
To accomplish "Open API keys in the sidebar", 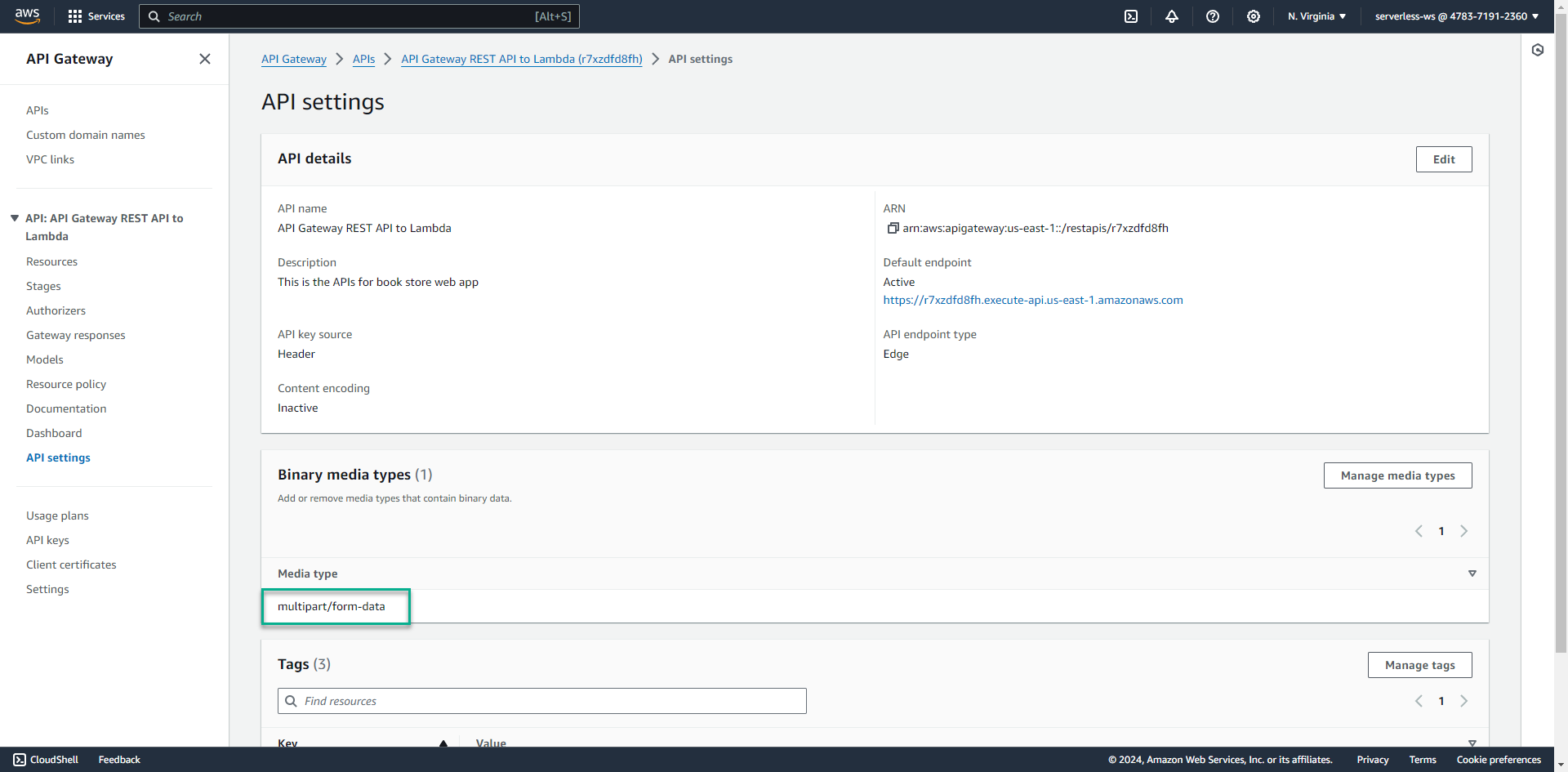I will (47, 540).
